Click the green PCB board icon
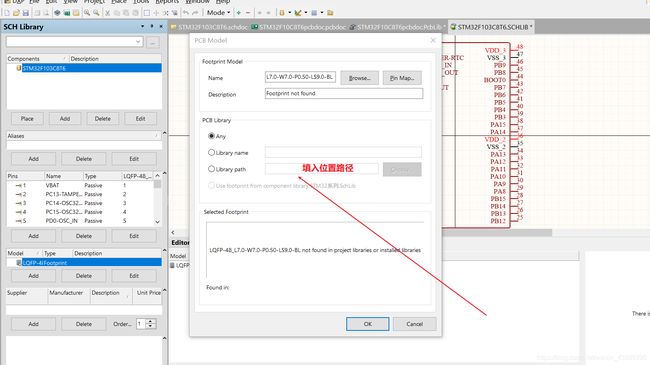The height and width of the screenshot is (365, 650). coord(66,13)
